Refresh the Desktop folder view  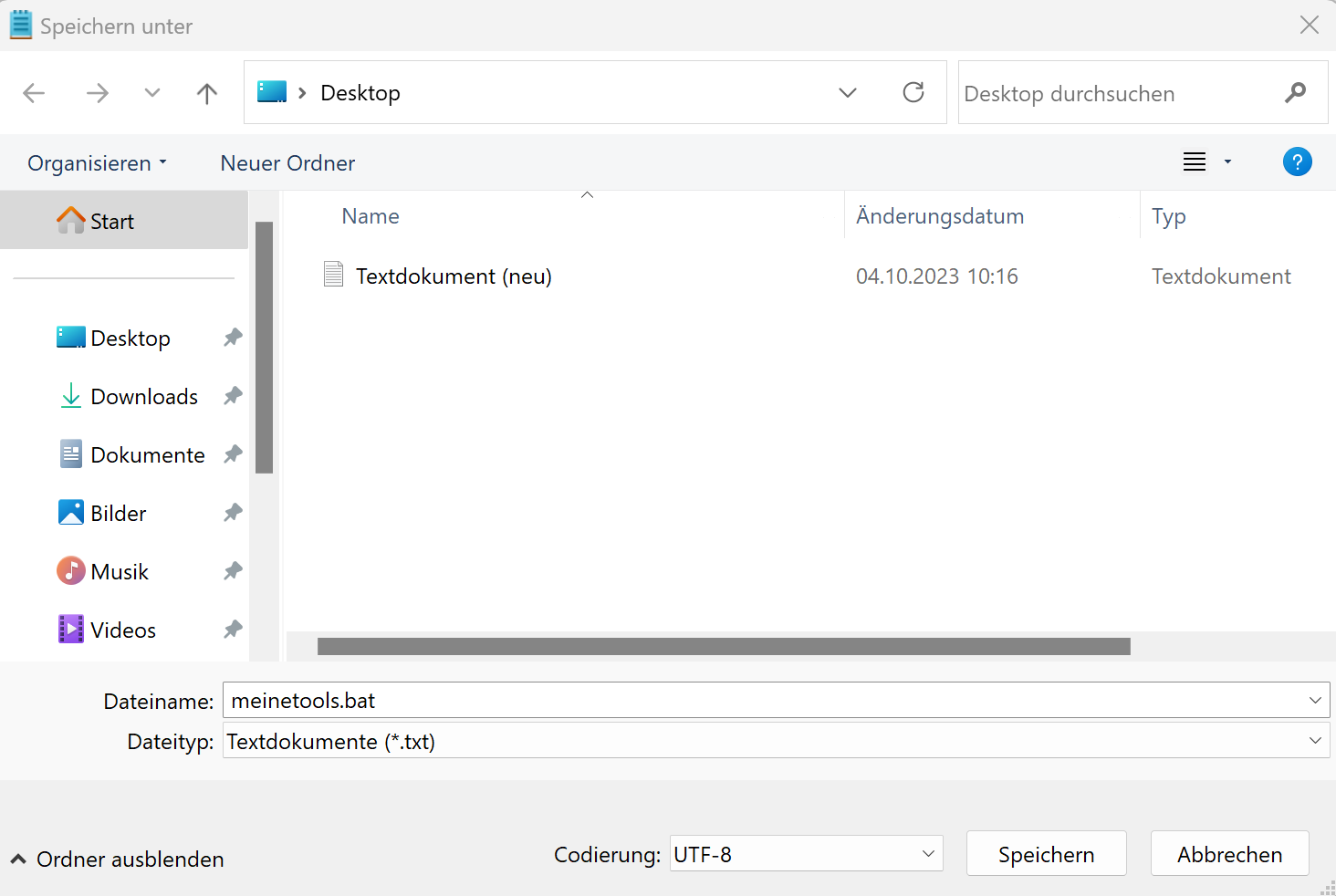913,92
